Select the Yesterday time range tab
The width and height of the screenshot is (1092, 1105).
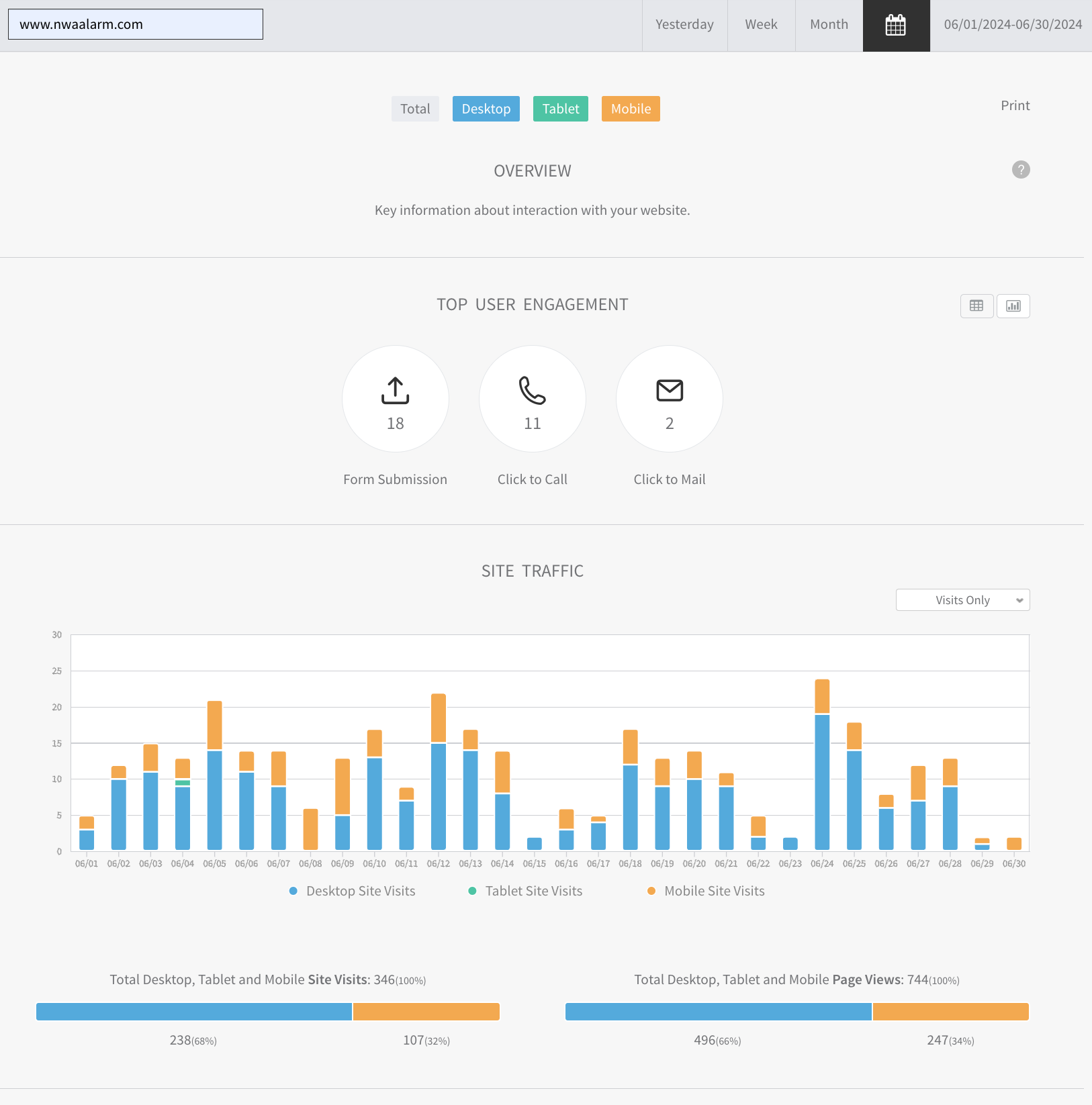click(x=684, y=25)
